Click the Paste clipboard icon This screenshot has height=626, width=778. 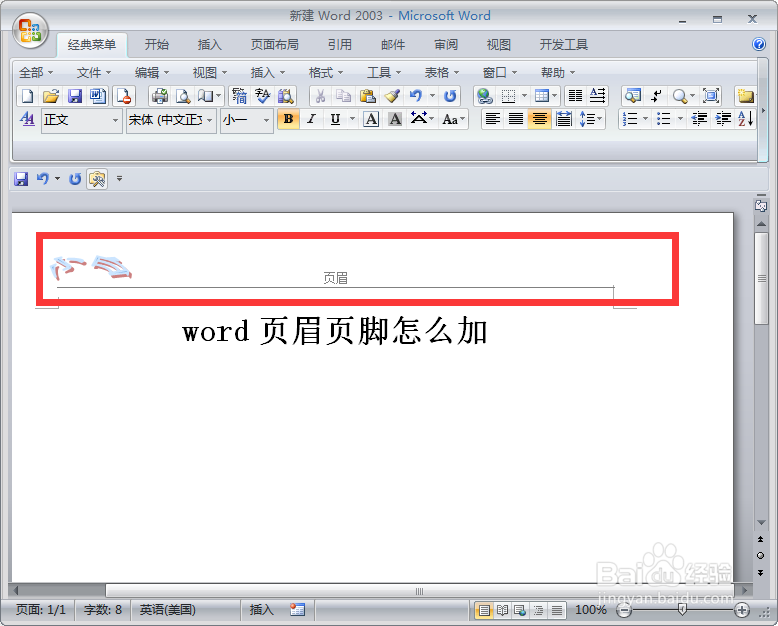(367, 96)
